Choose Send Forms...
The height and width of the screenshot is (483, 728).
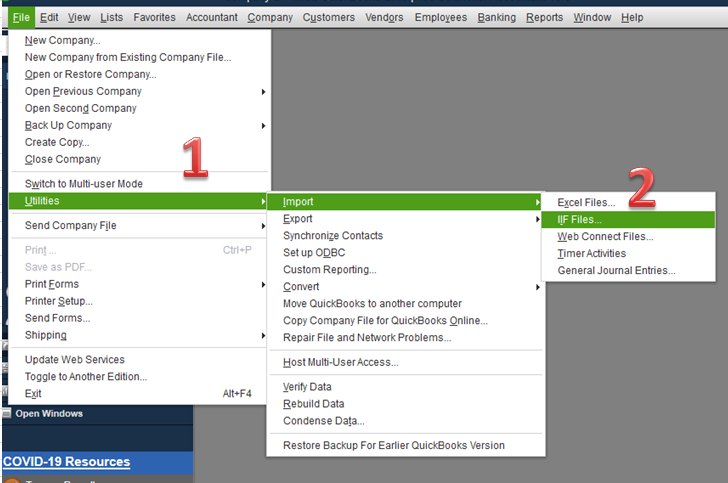(x=139, y=318)
